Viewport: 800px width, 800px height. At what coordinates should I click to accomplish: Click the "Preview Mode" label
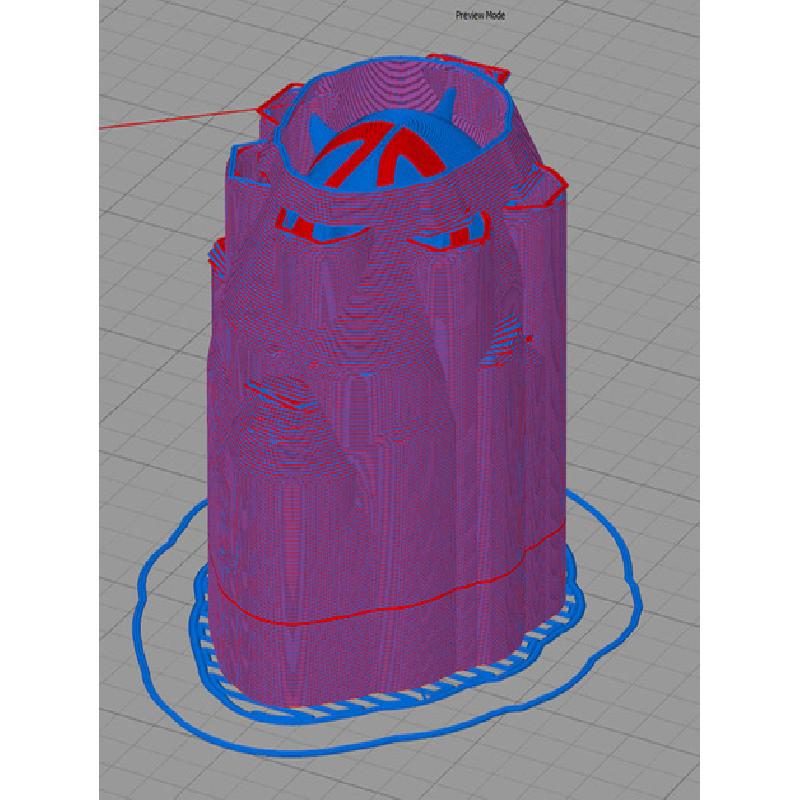(480, 15)
